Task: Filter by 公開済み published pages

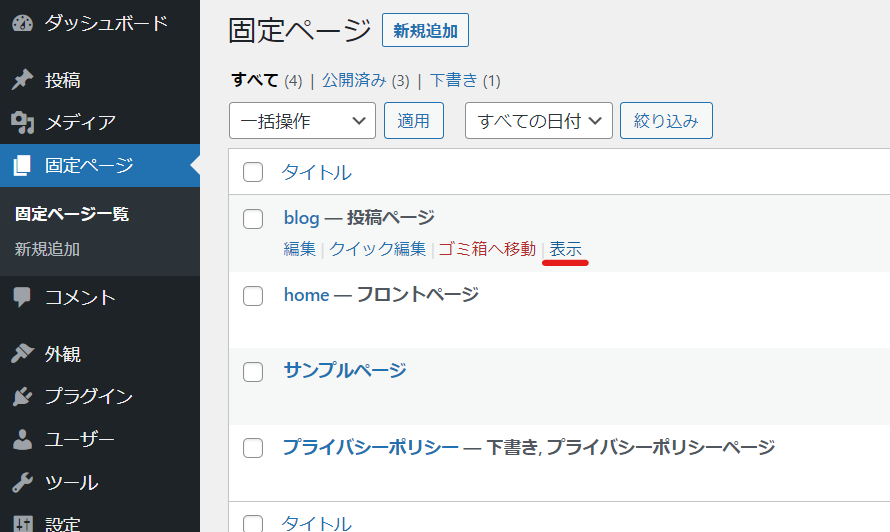Action: 354,81
